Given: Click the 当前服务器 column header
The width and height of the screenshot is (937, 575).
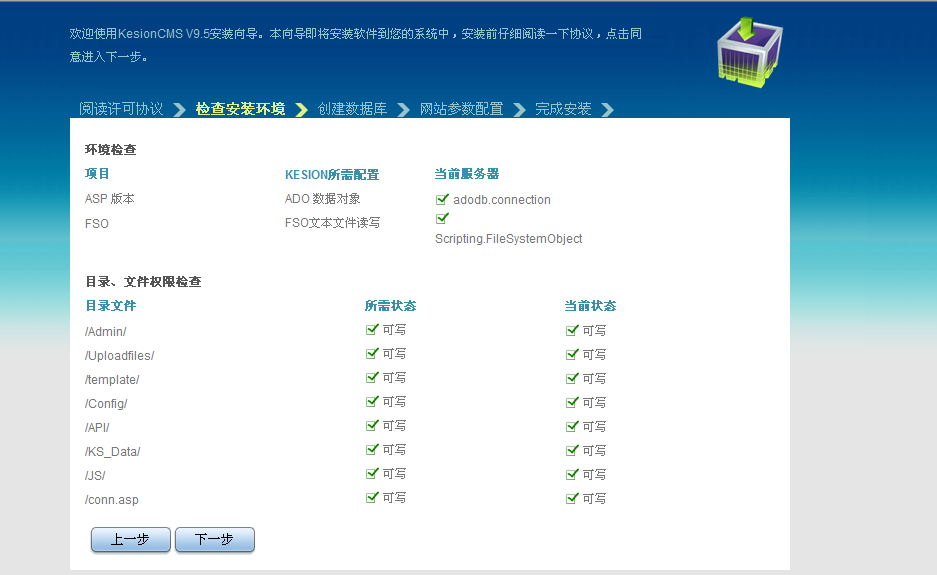Looking at the screenshot, I should coord(467,174).
